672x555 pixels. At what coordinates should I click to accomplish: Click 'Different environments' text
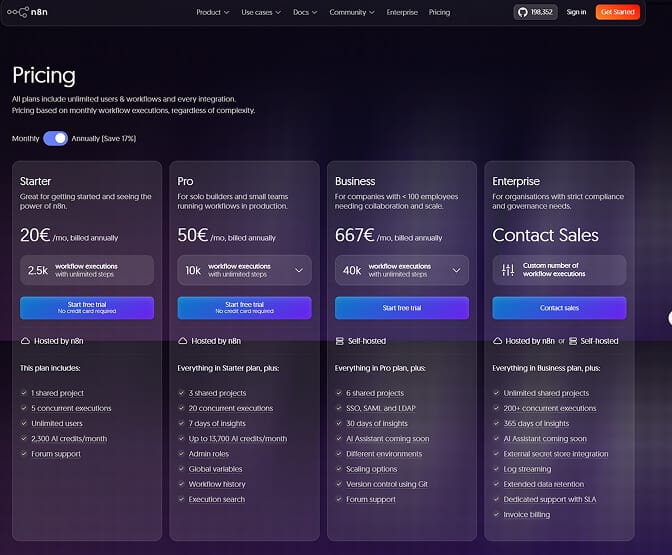[x=384, y=453]
